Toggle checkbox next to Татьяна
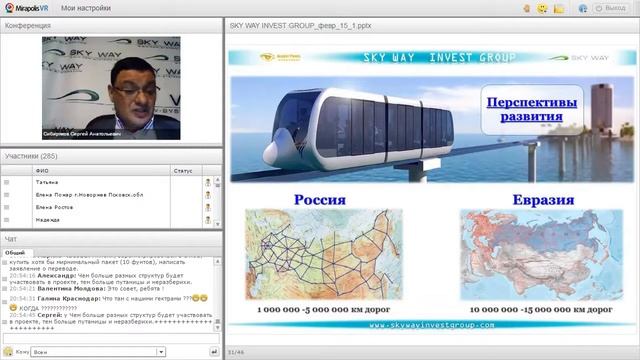Viewport: 640px width, 360px height. pyautogui.click(x=6, y=182)
